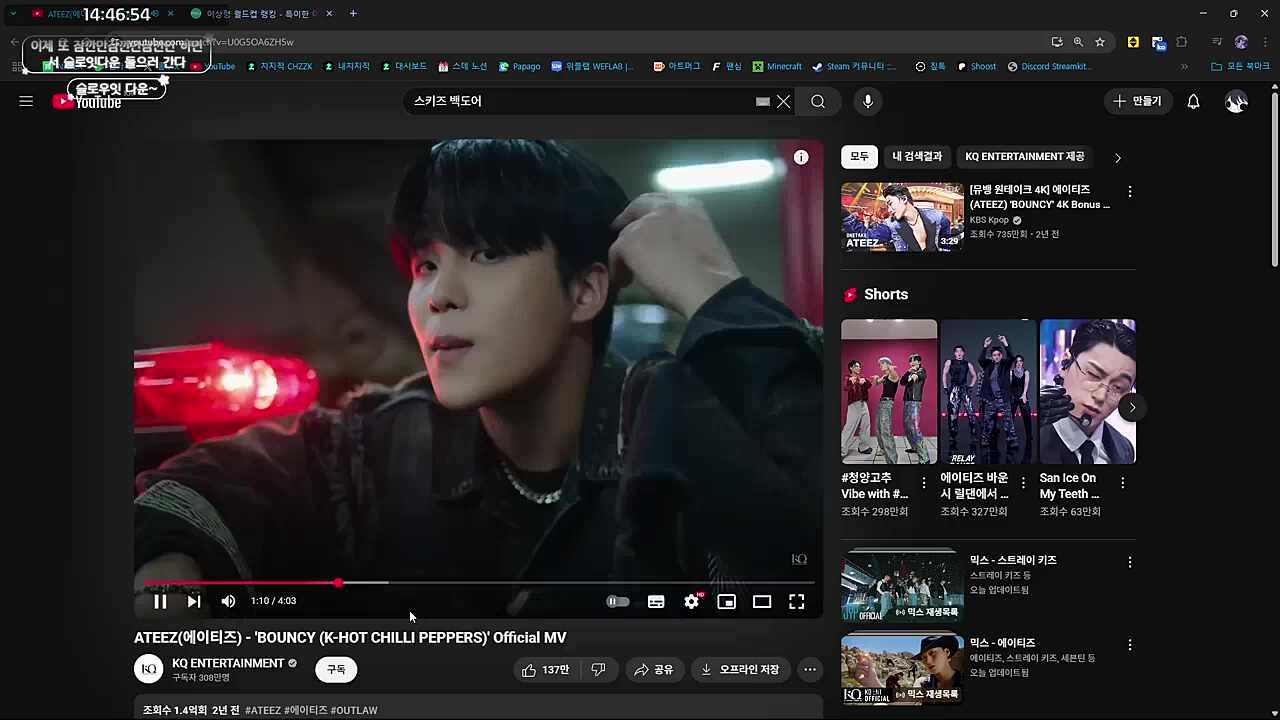
Task: Open options for the KBS Kpop video
Action: coord(1130,191)
